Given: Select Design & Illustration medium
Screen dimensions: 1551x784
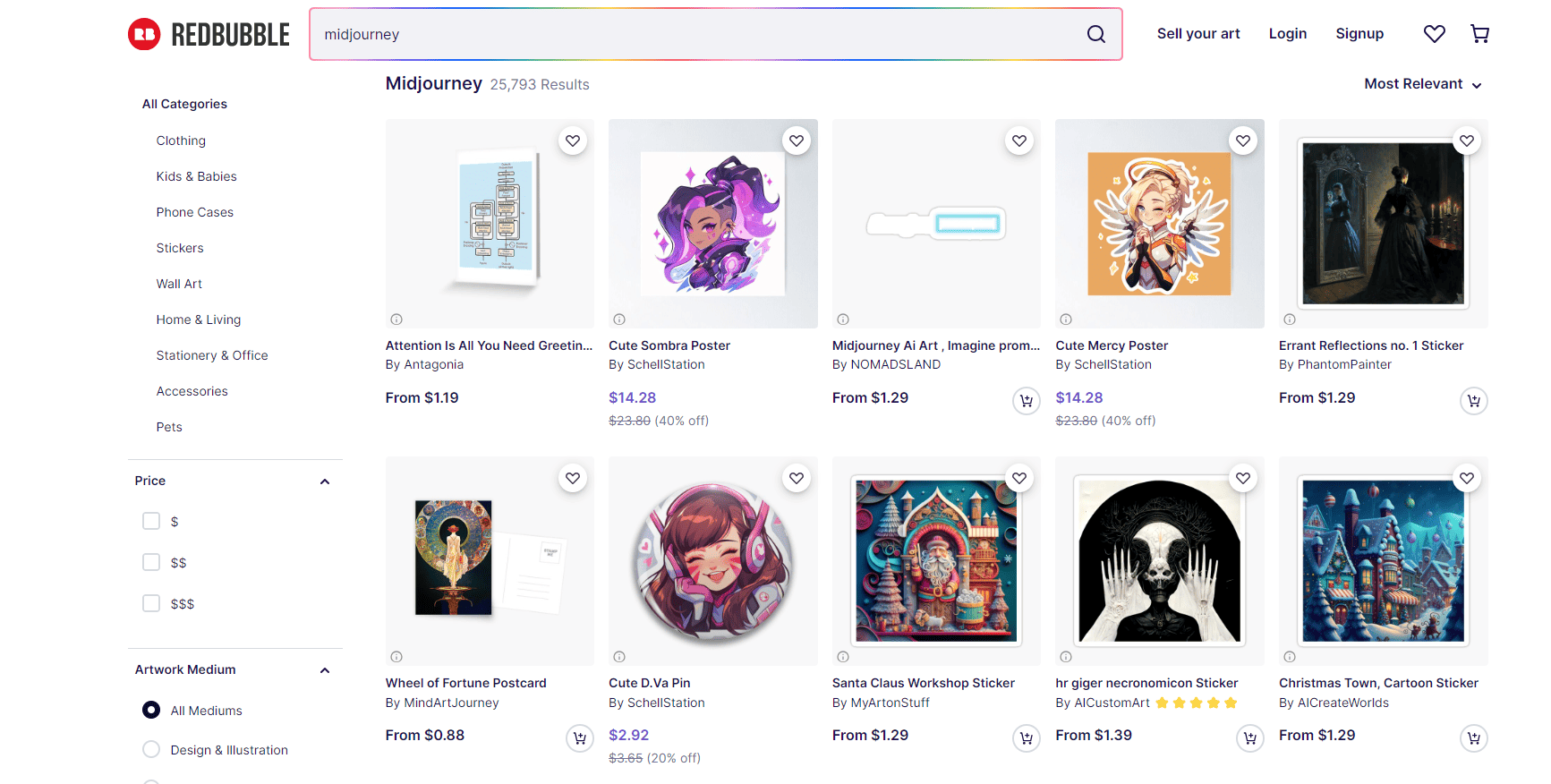Looking at the screenshot, I should (151, 750).
